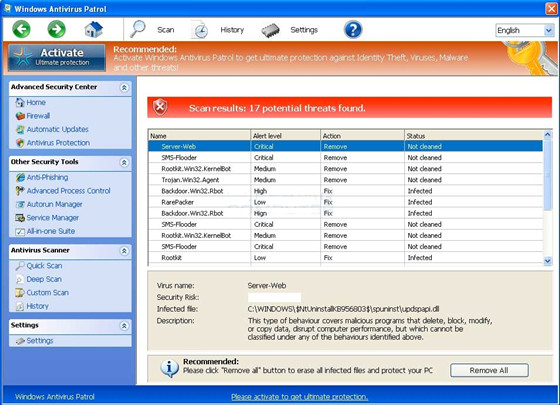Click the Deep Scan icon

(x=20, y=279)
